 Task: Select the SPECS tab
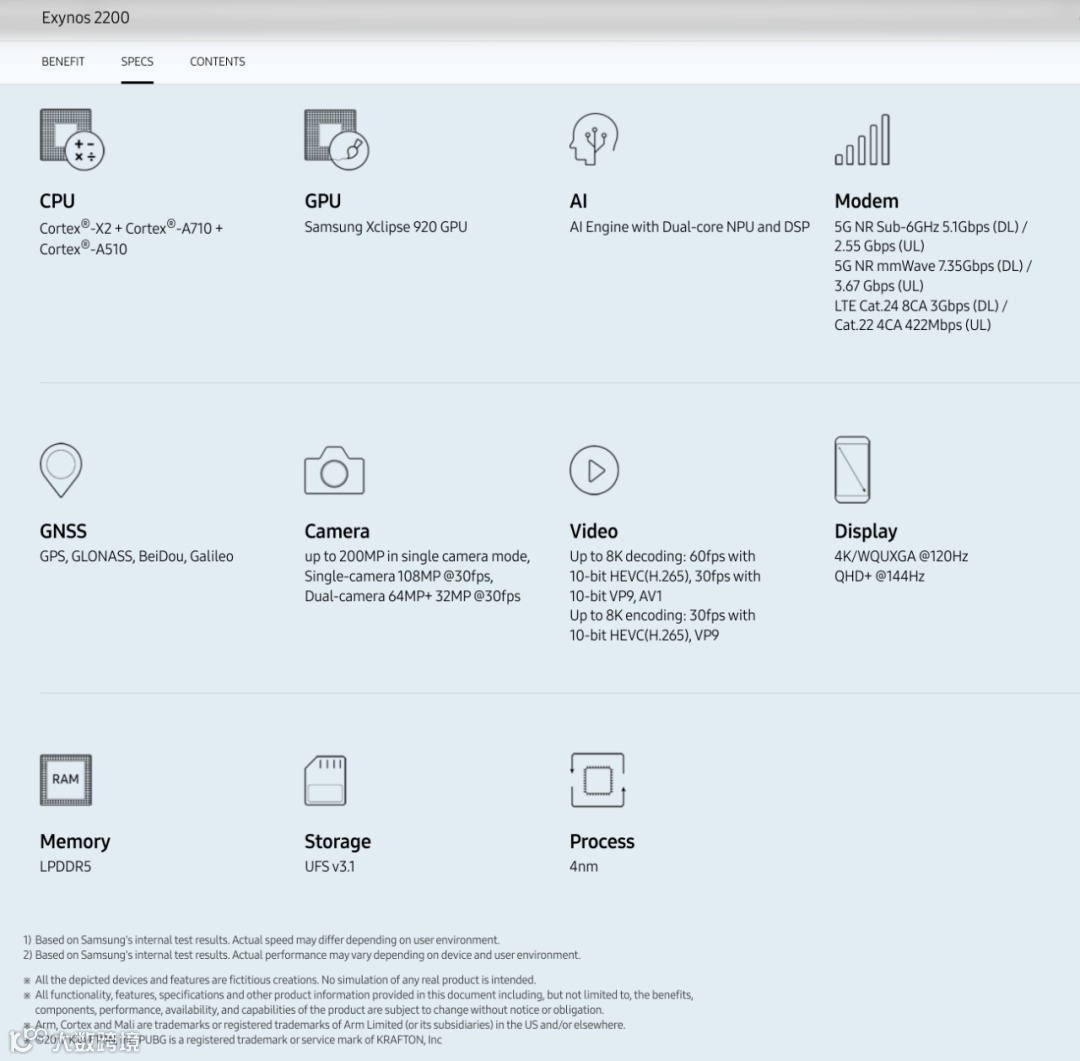137,61
